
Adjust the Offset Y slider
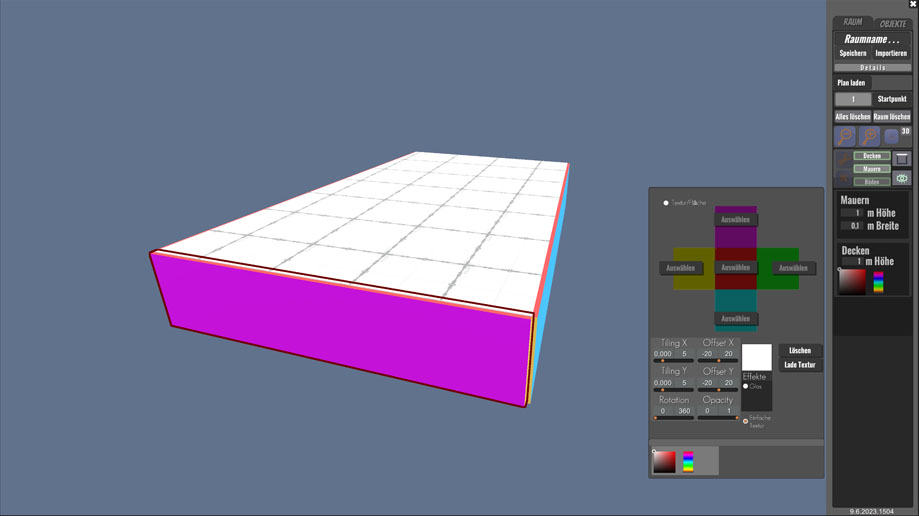coord(718,389)
